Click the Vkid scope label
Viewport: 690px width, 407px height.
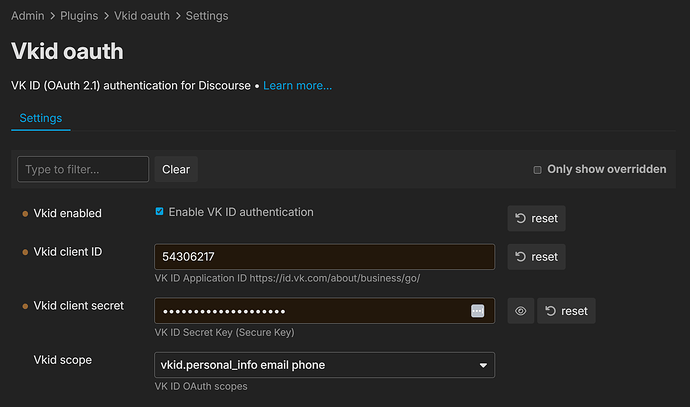[63, 360]
